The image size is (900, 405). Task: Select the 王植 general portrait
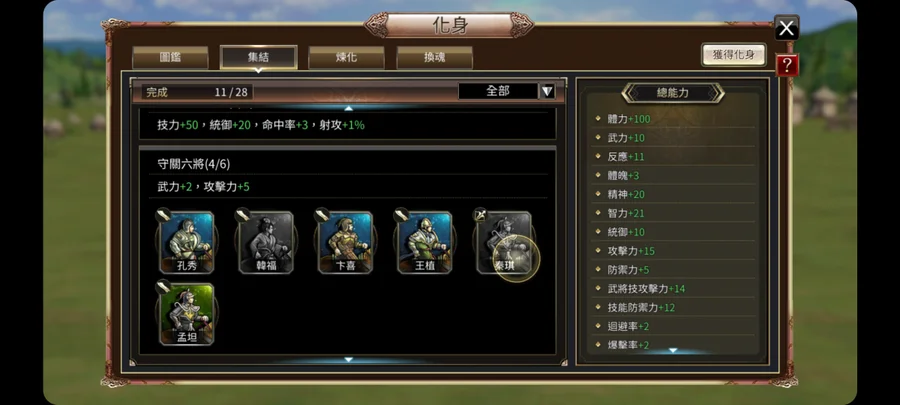tap(425, 242)
